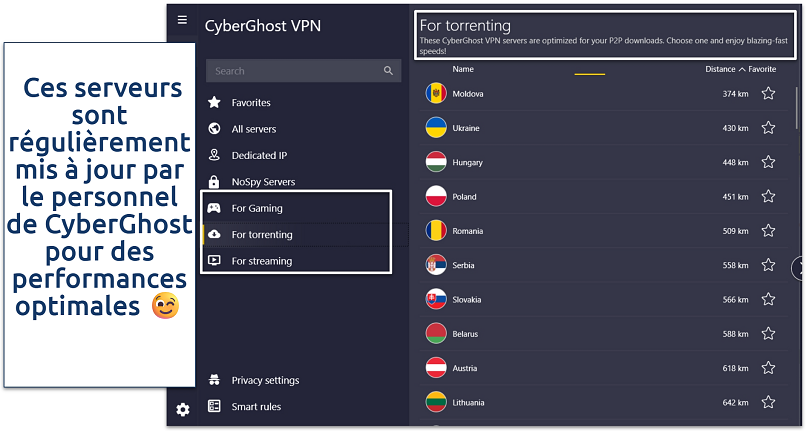Sort list by Name header
The width and height of the screenshot is (806, 431).
(463, 69)
